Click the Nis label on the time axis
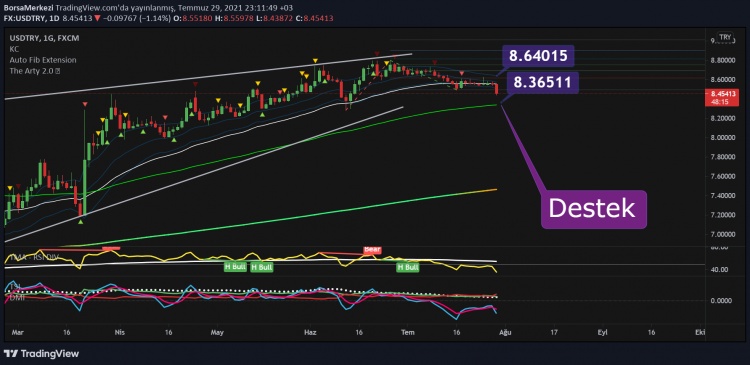 point(121,332)
